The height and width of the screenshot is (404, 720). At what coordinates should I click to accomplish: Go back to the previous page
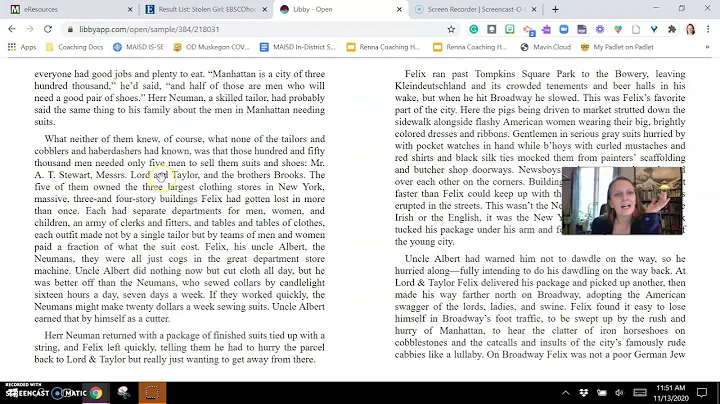12,29
